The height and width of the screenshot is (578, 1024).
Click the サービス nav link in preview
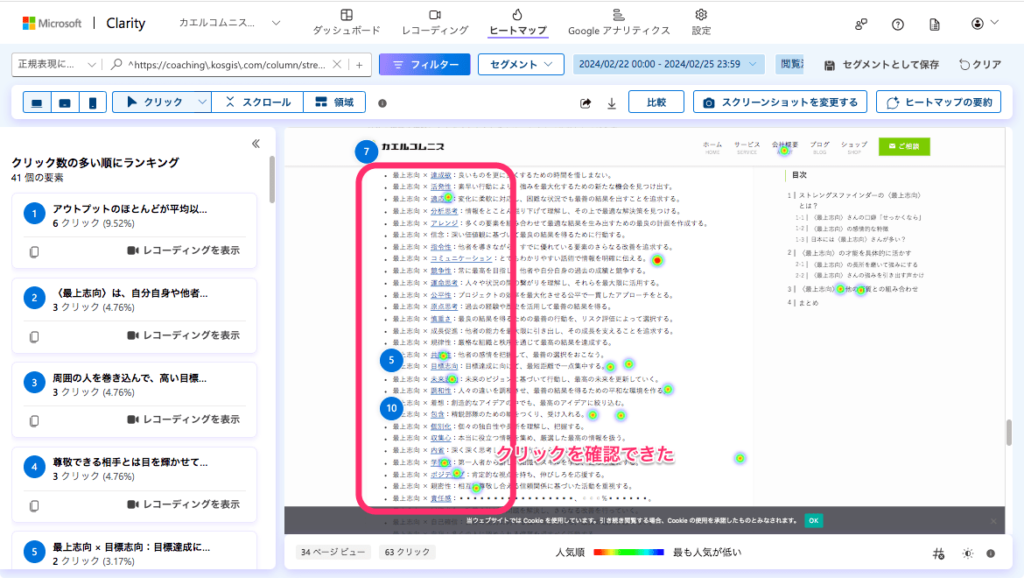click(746, 148)
